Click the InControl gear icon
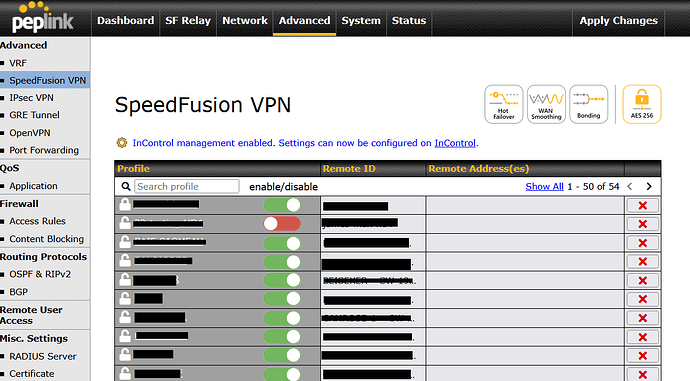 (121, 143)
